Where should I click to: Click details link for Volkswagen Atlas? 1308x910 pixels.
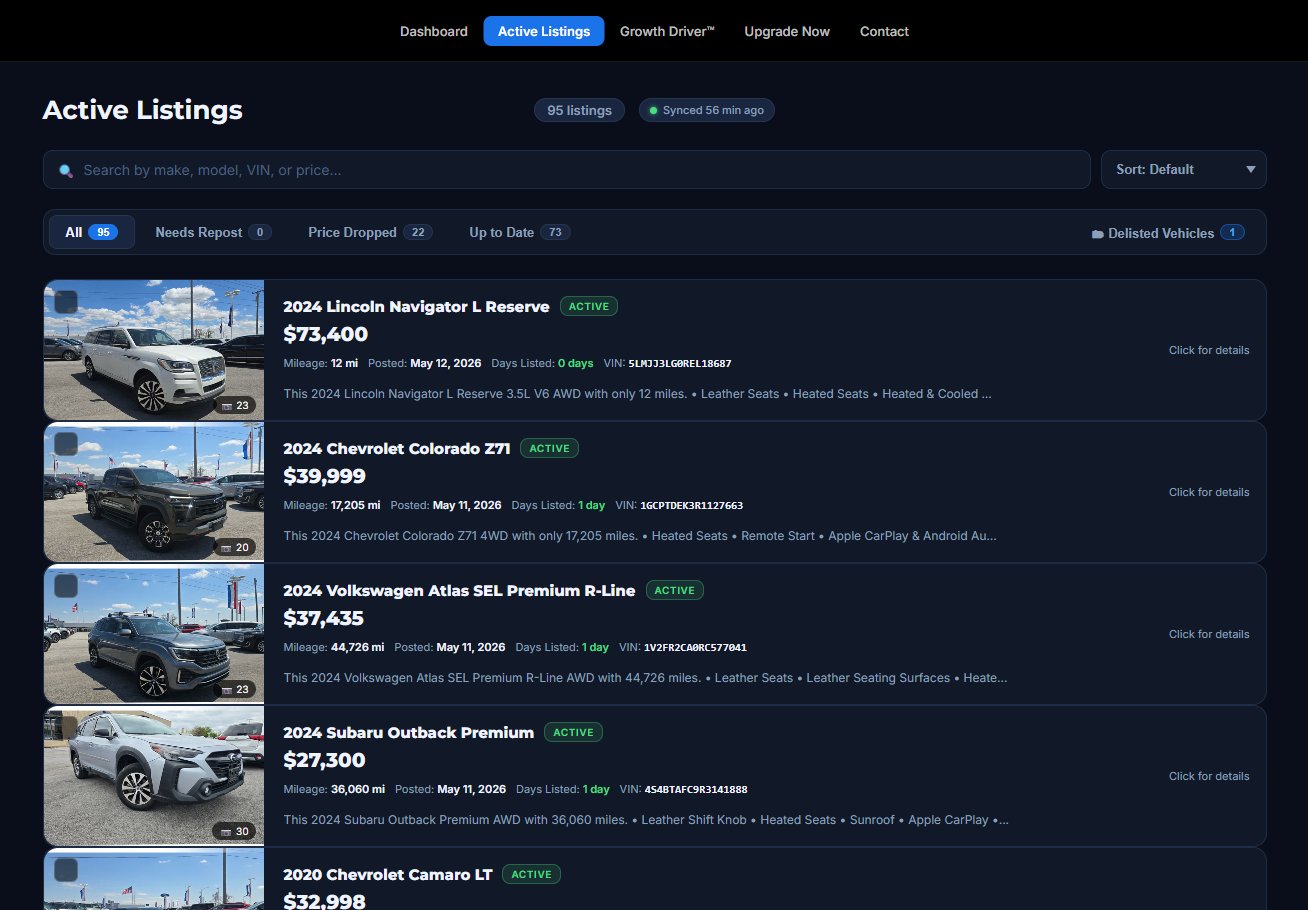pyautogui.click(x=1209, y=634)
